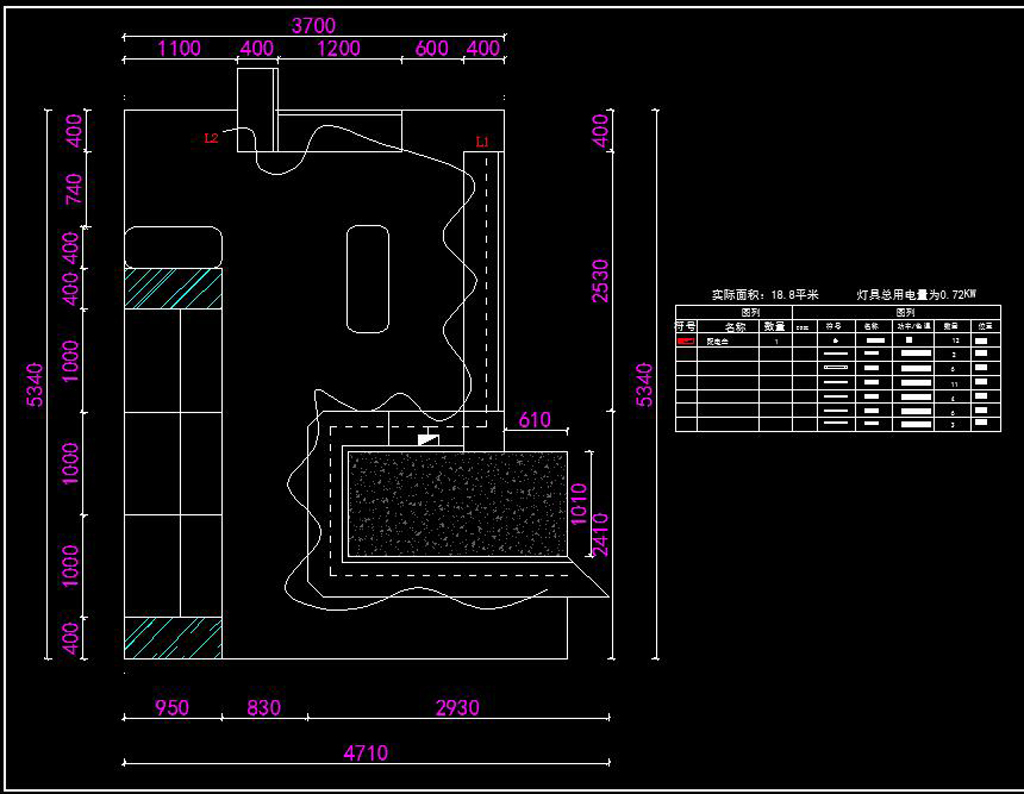Click the 740 vertical dimension text
The image size is (1024, 794).
tap(72, 188)
